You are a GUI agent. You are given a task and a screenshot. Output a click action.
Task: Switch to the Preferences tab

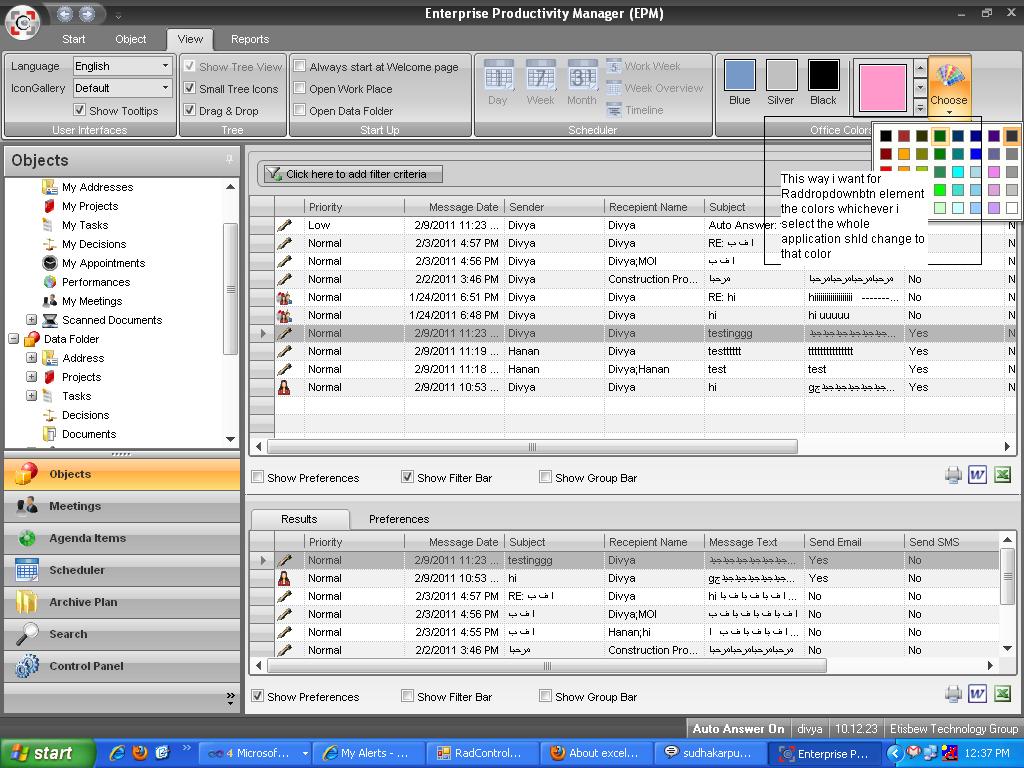click(x=399, y=519)
